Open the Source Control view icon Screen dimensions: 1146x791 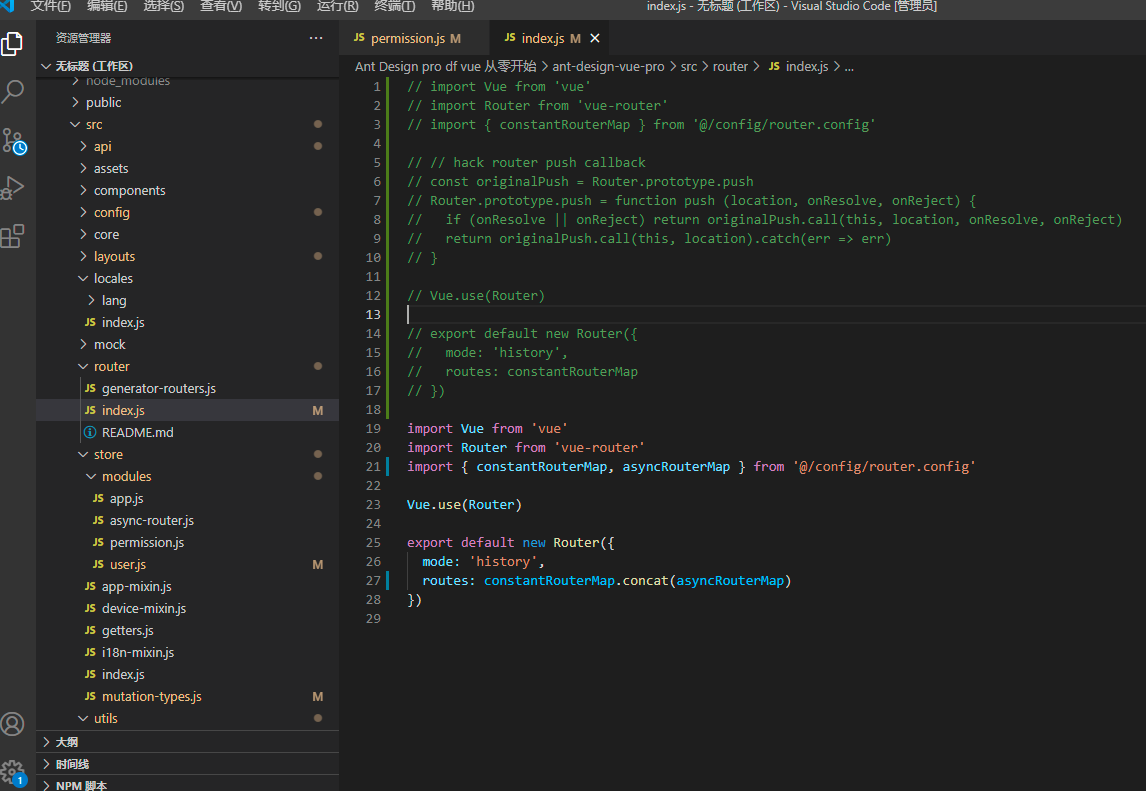13,140
